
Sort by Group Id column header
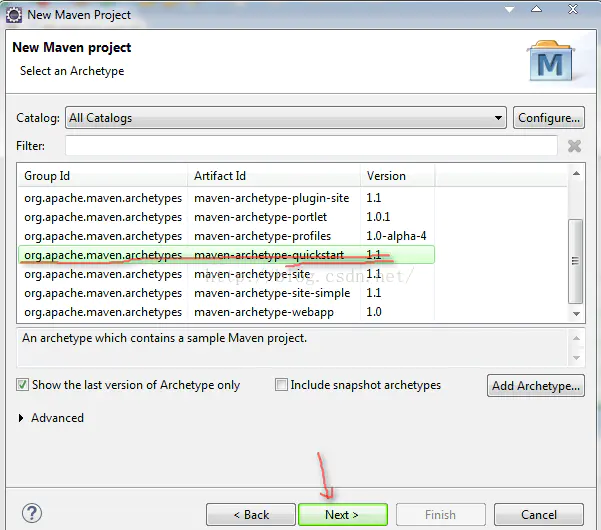[x=103, y=176]
